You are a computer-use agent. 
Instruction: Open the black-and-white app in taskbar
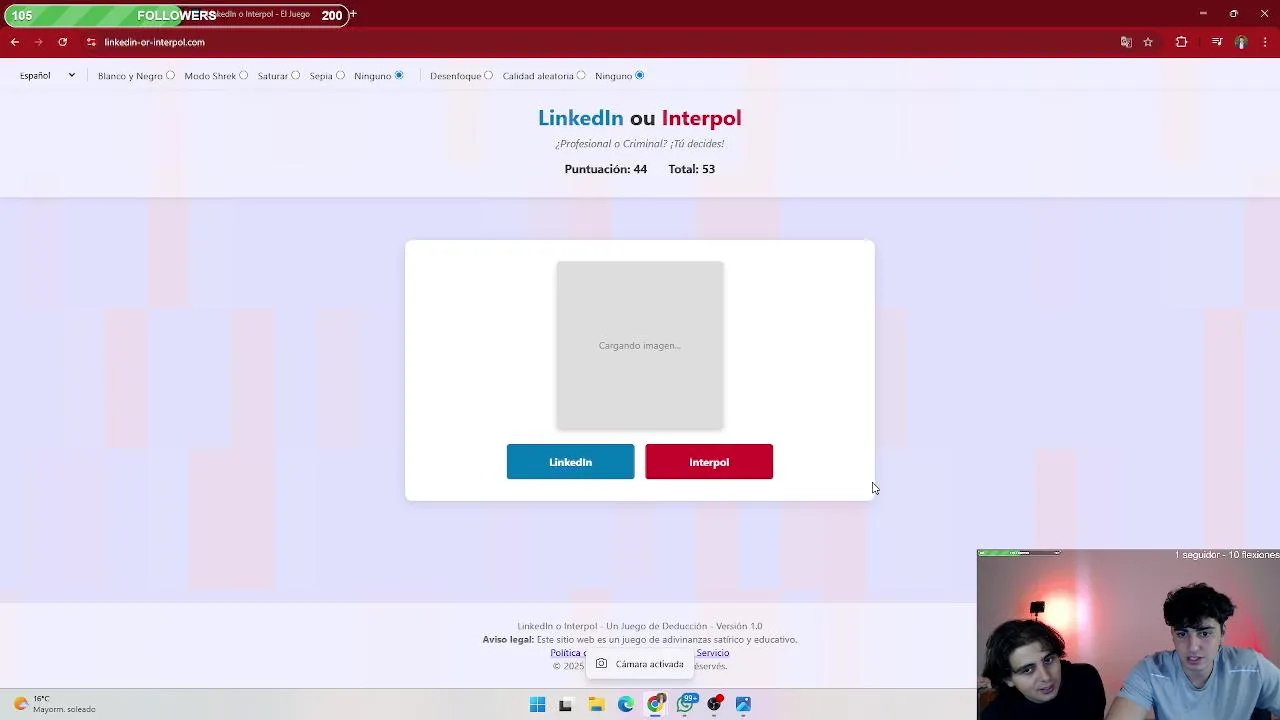tap(565, 704)
